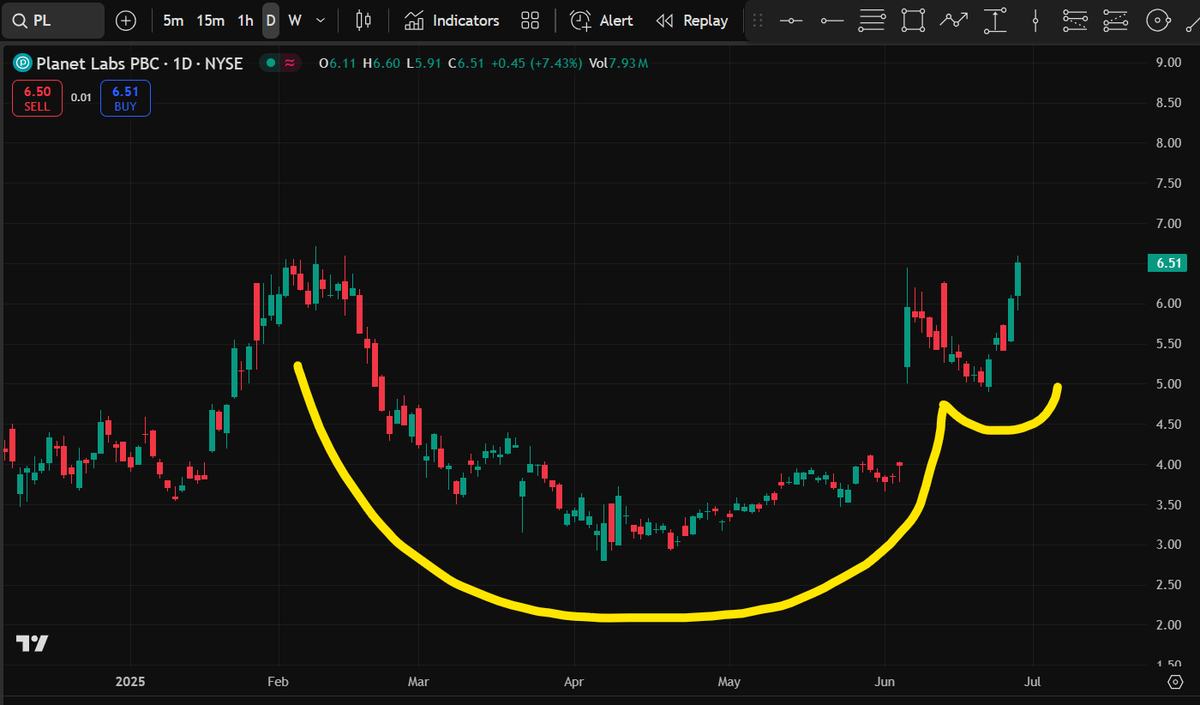Select the 15m timeframe

coord(210,20)
